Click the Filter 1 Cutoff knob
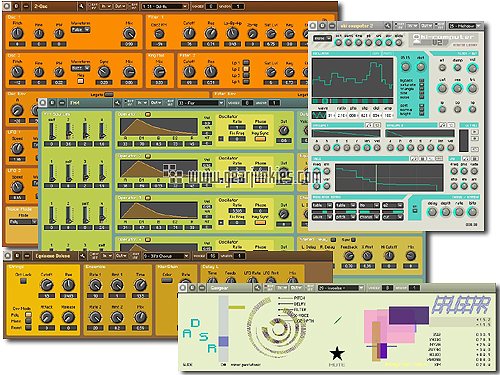Screen dimensions: 500x375 coord(189,33)
